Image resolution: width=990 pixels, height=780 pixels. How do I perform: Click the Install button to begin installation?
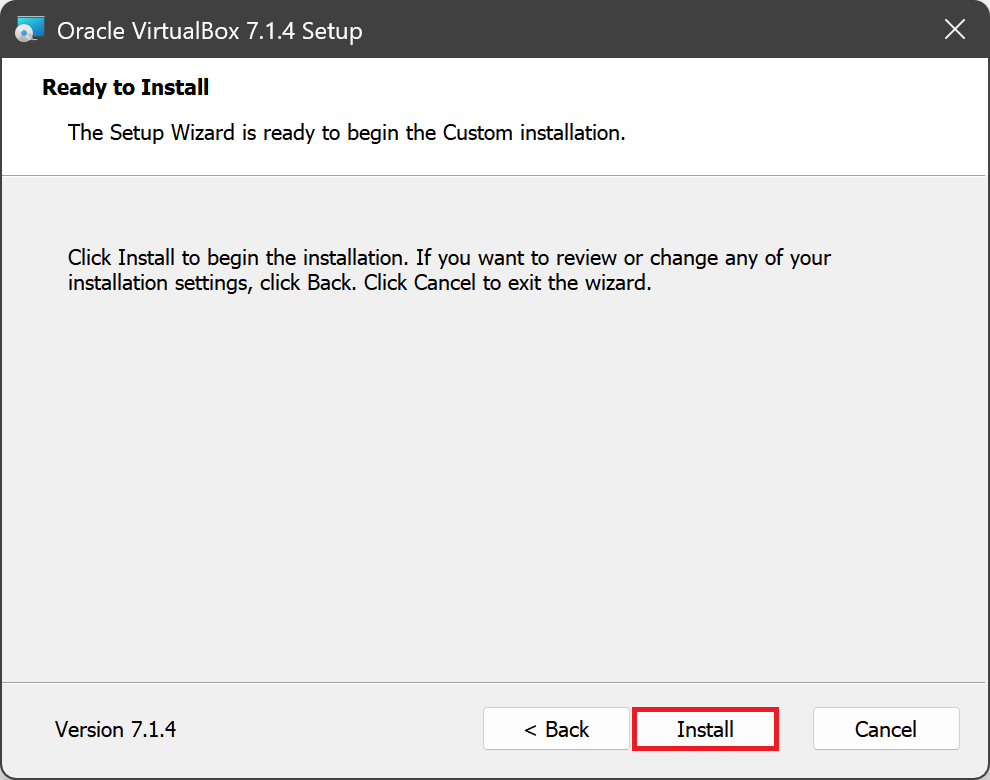pyautogui.click(x=705, y=729)
